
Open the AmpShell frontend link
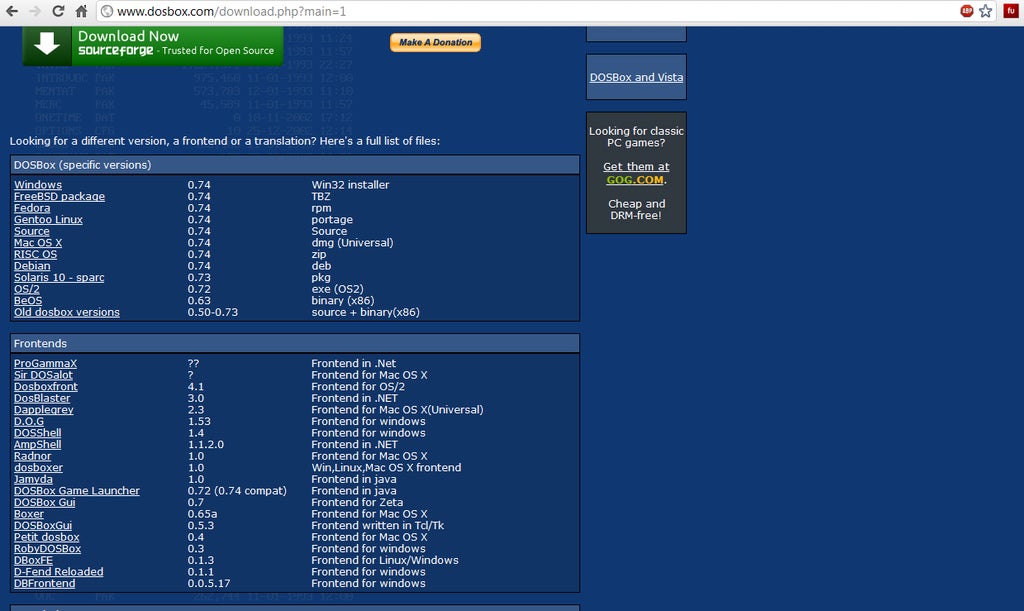click(x=37, y=445)
